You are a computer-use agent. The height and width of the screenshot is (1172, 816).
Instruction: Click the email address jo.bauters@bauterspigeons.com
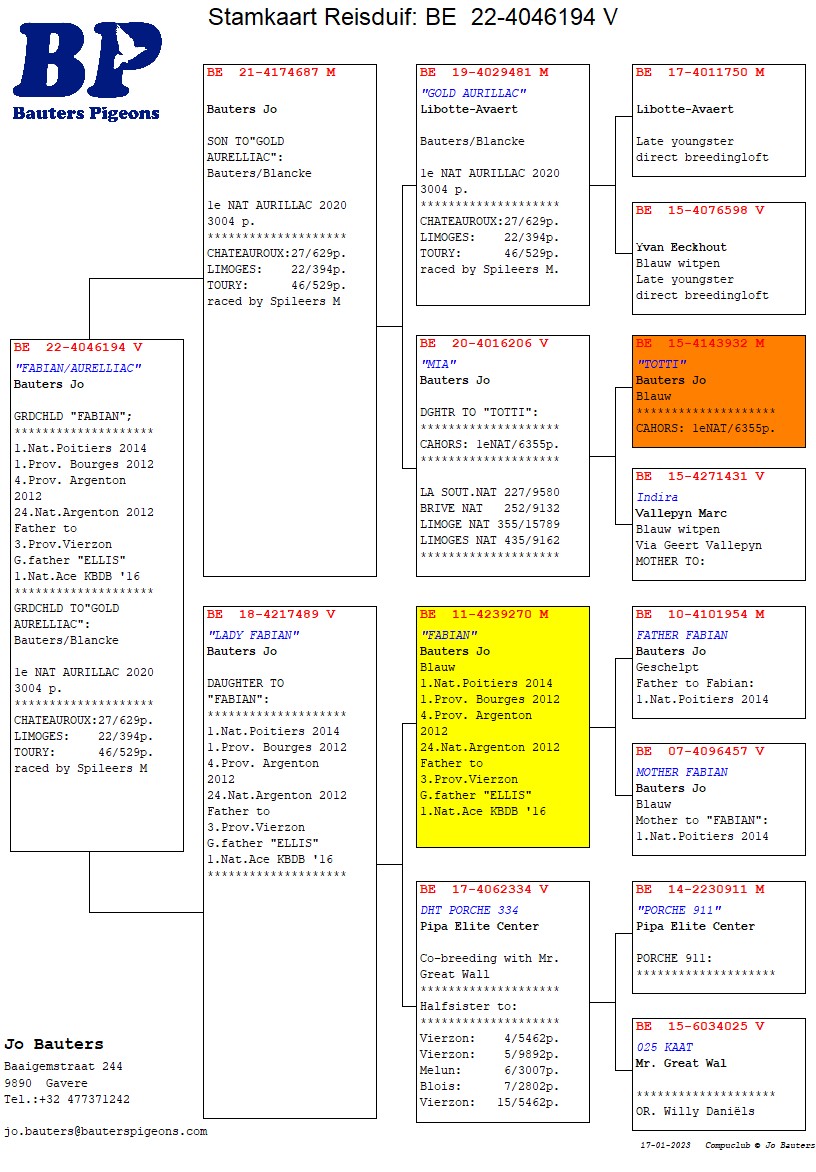(106, 1131)
